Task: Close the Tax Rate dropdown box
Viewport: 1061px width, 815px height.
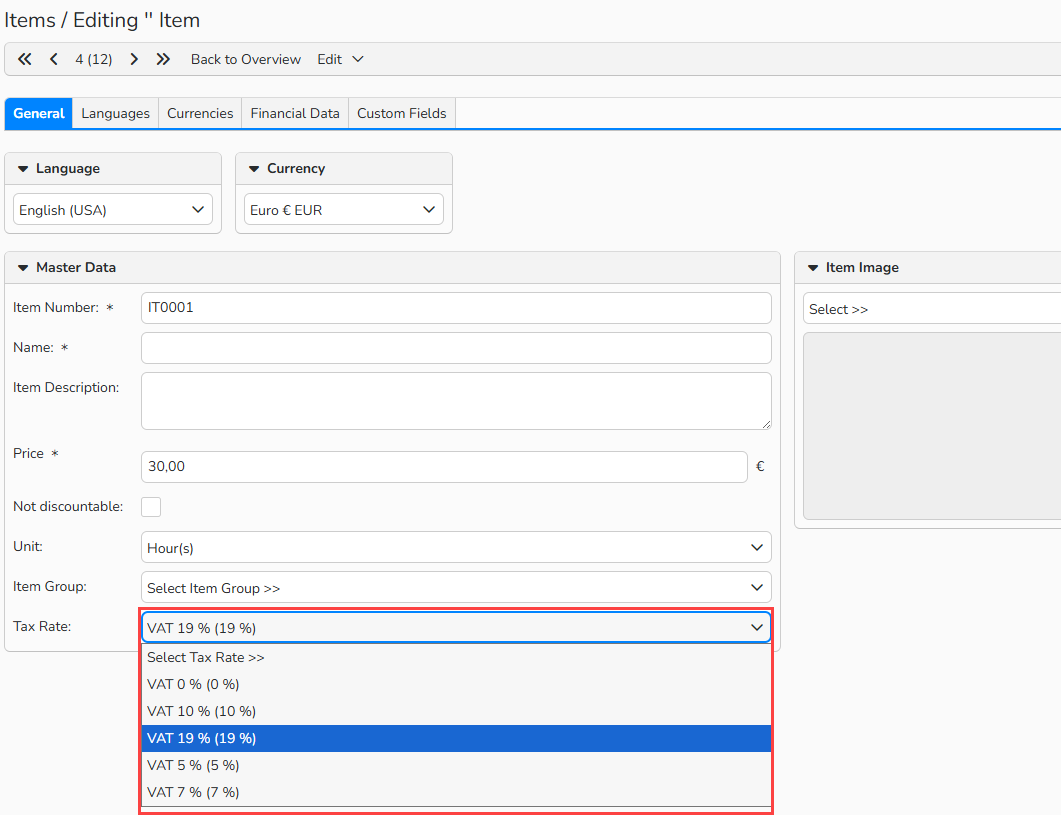Action: tap(456, 627)
